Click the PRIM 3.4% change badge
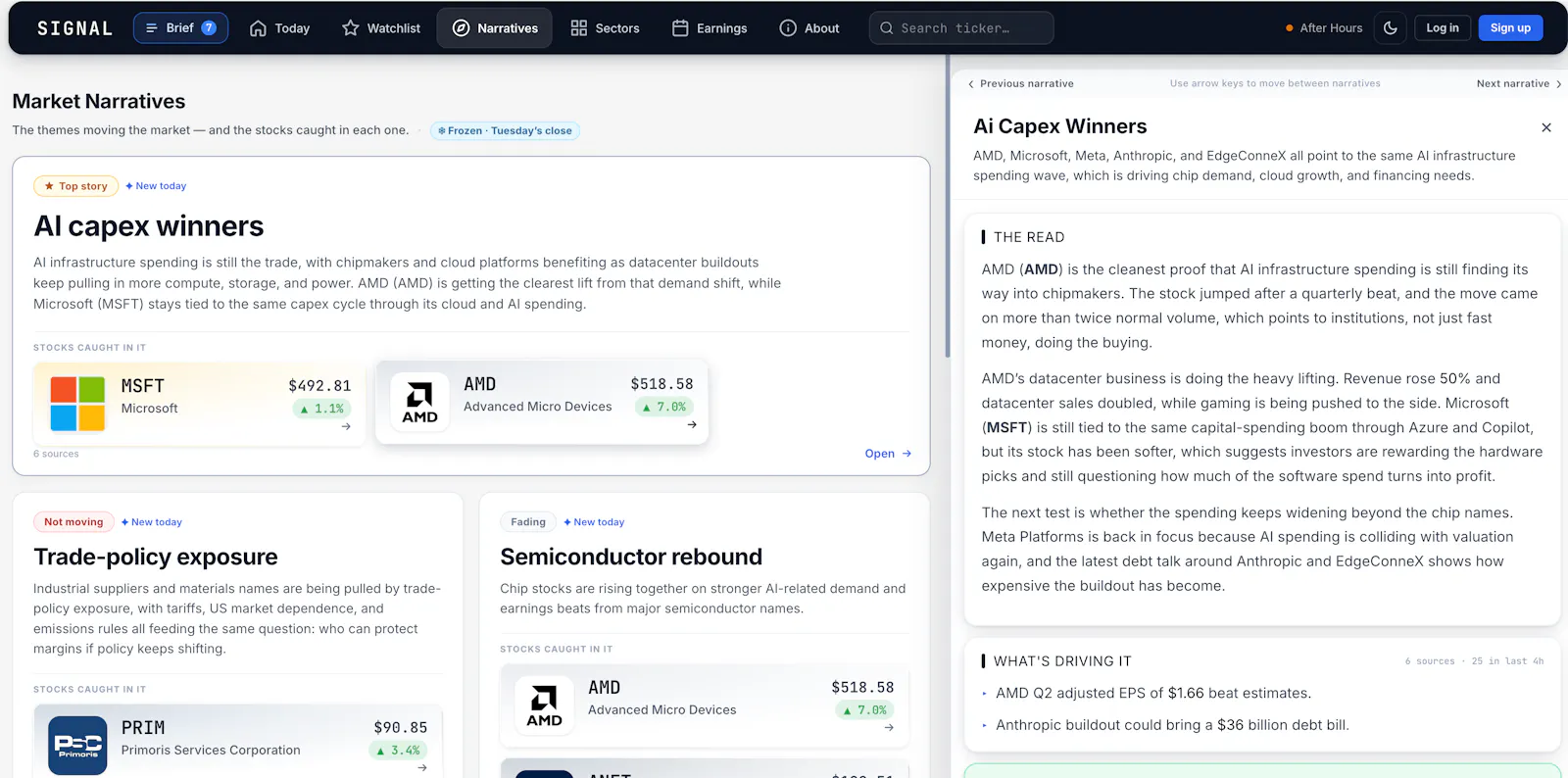 coord(399,751)
